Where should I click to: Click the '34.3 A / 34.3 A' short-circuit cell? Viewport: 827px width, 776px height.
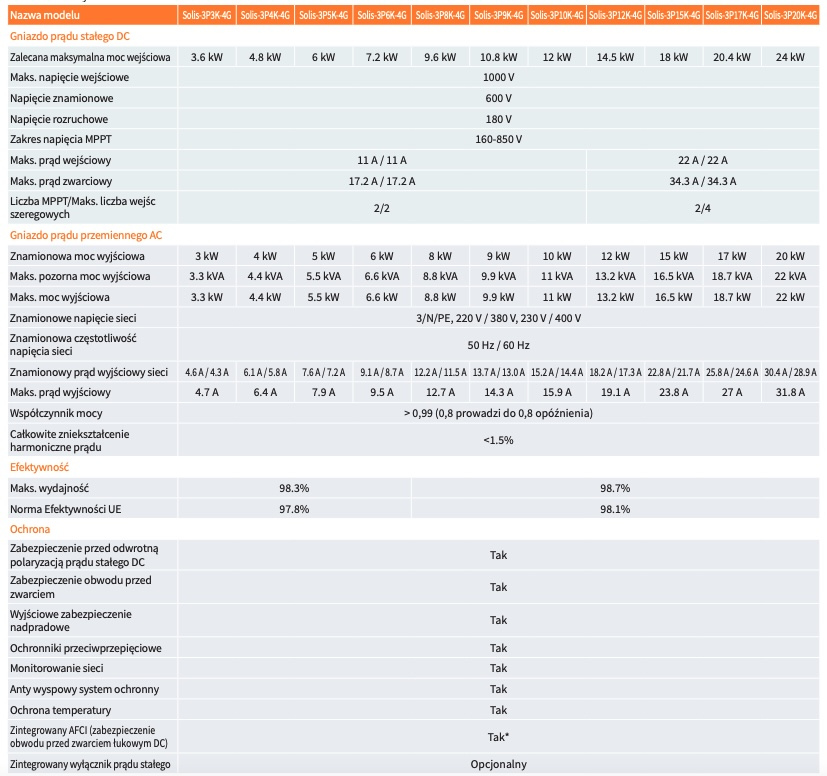pyautogui.click(x=703, y=181)
